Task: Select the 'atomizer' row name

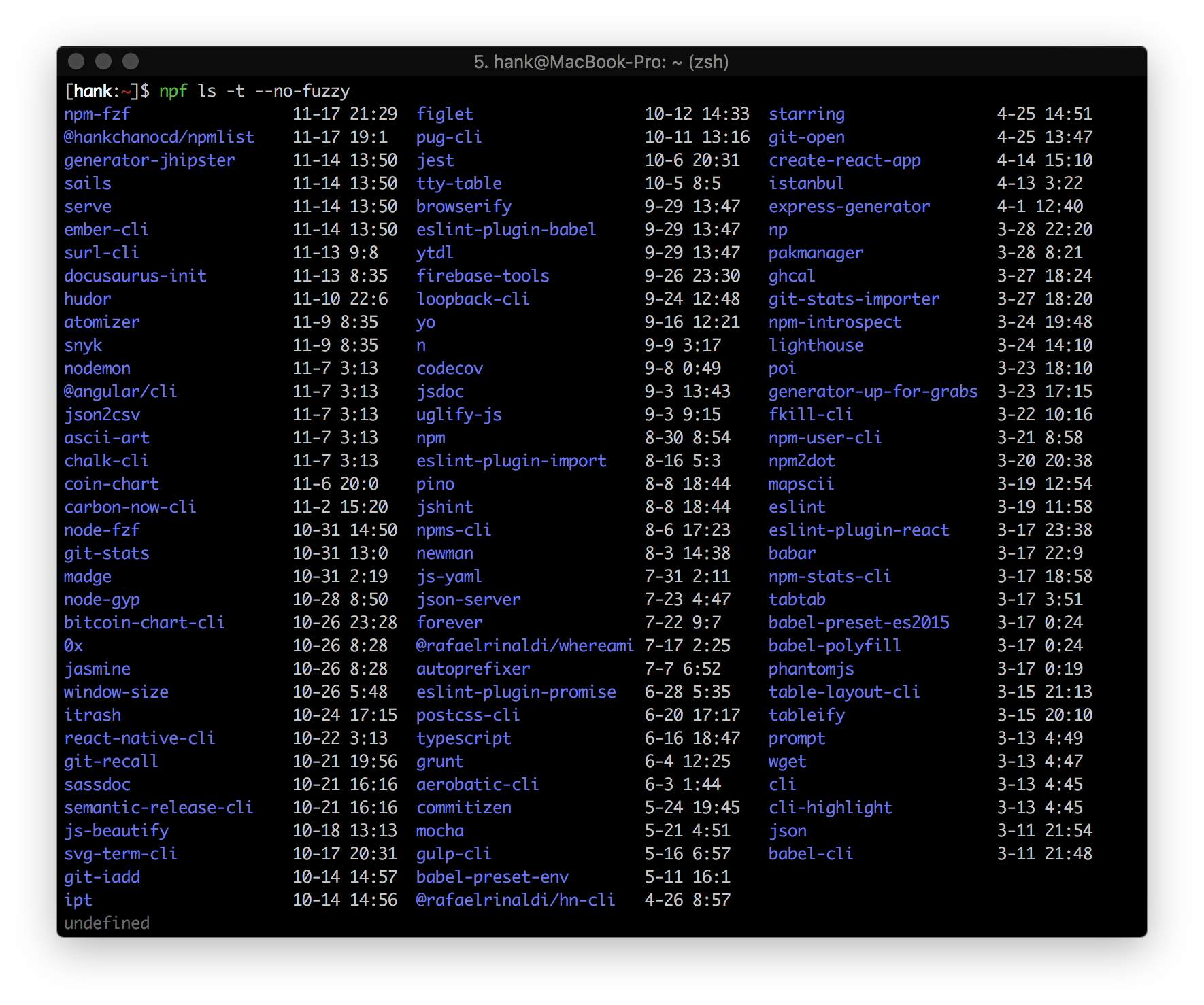Action: [x=102, y=322]
